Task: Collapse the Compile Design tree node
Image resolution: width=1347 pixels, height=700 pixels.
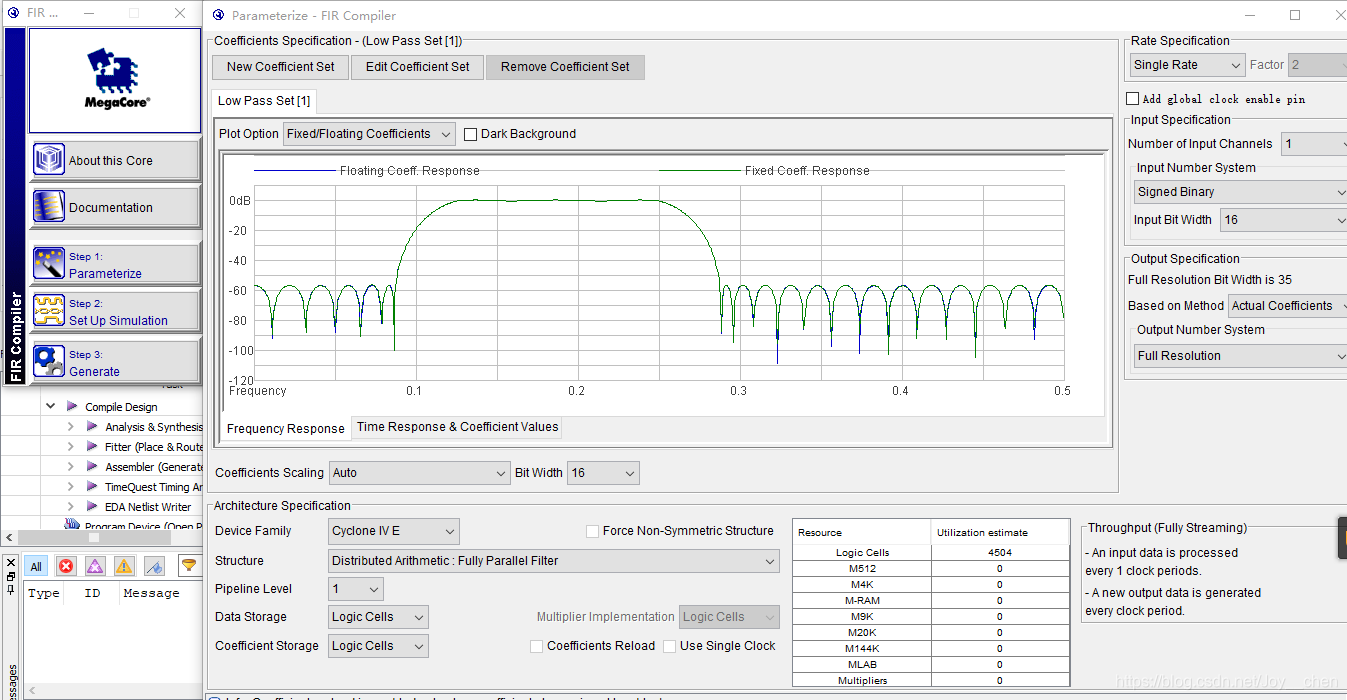Action: pyautogui.click(x=51, y=406)
